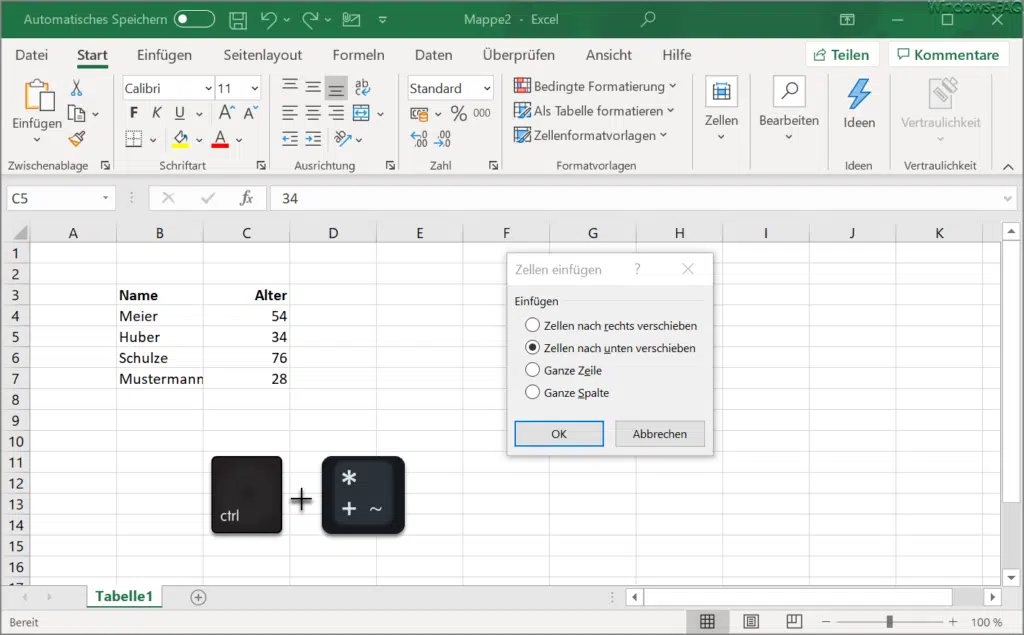Open the fill color dropdown arrow

[197, 139]
